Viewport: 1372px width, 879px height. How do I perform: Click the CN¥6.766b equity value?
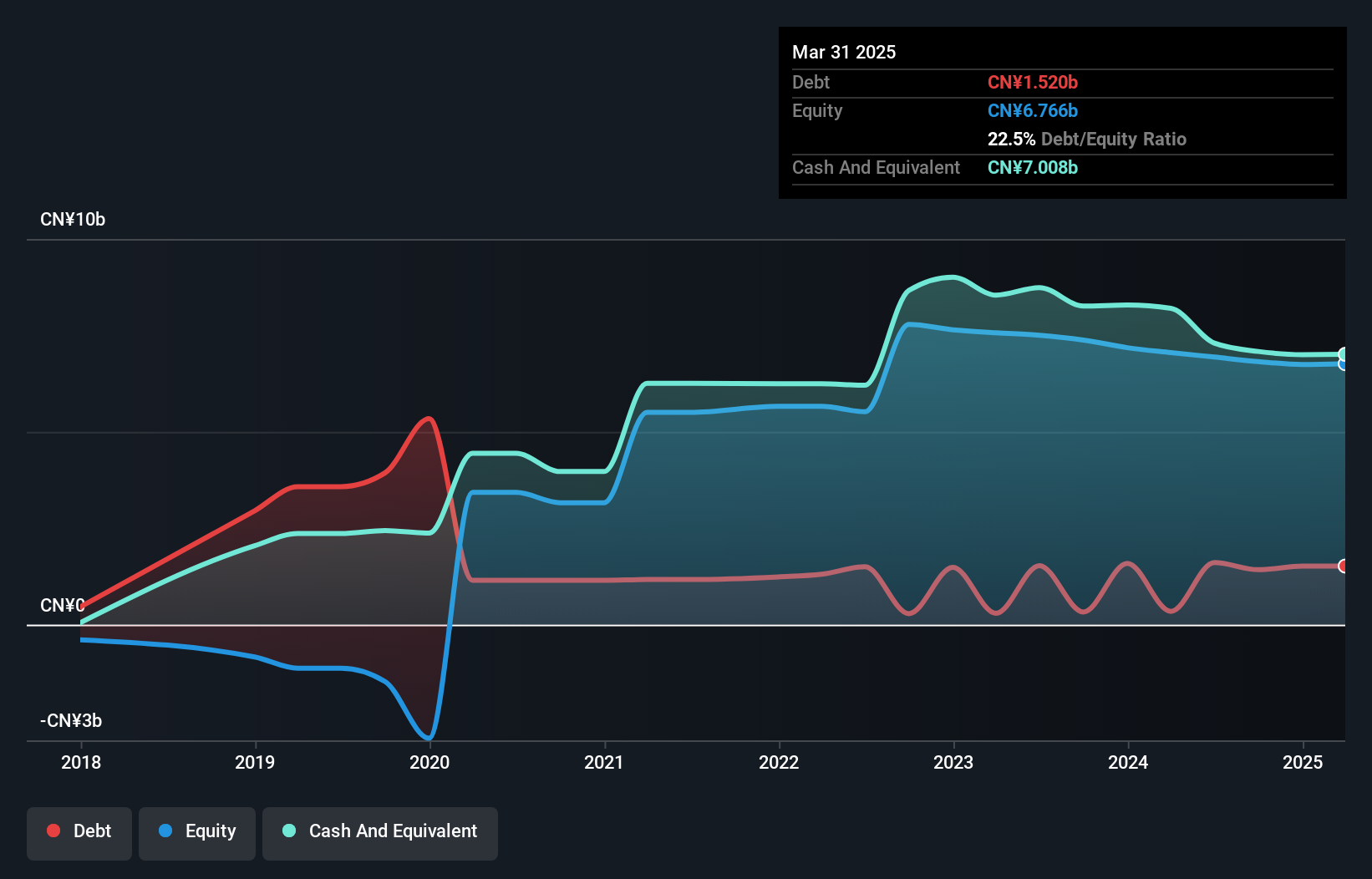(1033, 110)
